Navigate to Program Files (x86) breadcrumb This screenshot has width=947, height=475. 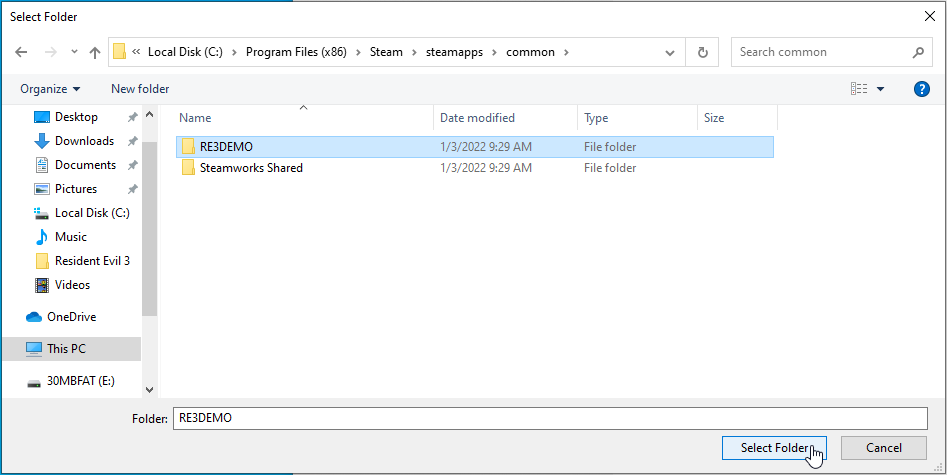[296, 52]
